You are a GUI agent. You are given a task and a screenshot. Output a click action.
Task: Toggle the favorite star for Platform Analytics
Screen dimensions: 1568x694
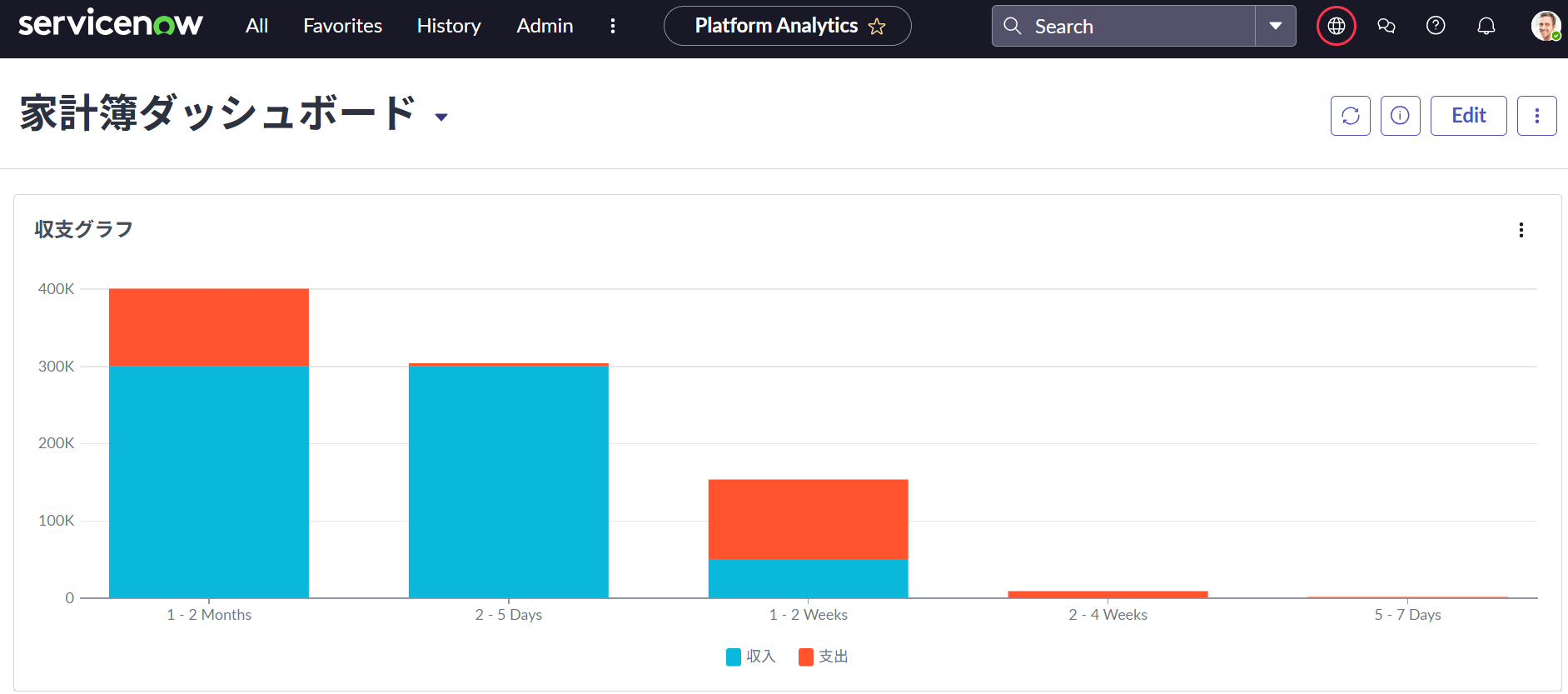pos(877,27)
